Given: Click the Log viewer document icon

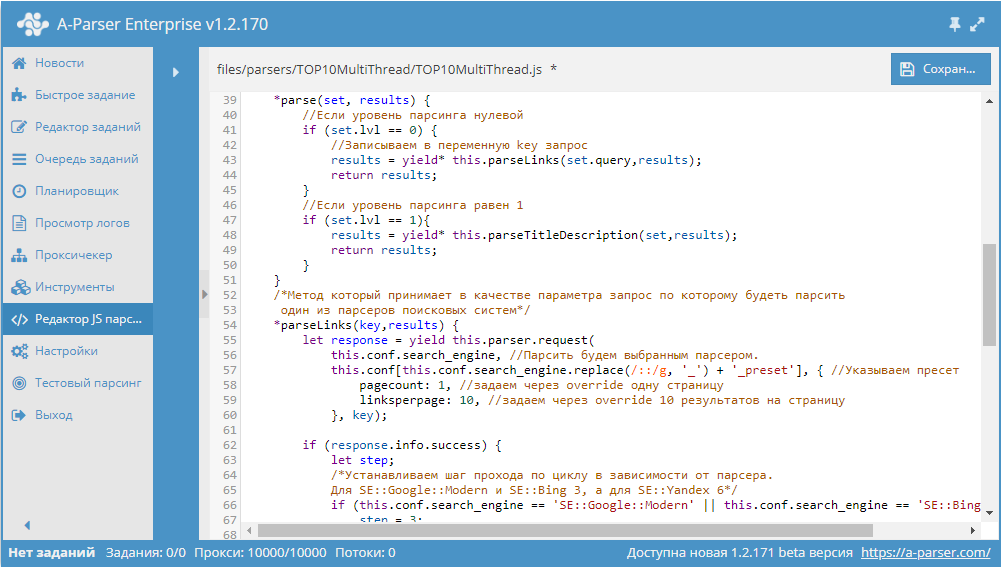Looking at the screenshot, I should pos(18,223).
